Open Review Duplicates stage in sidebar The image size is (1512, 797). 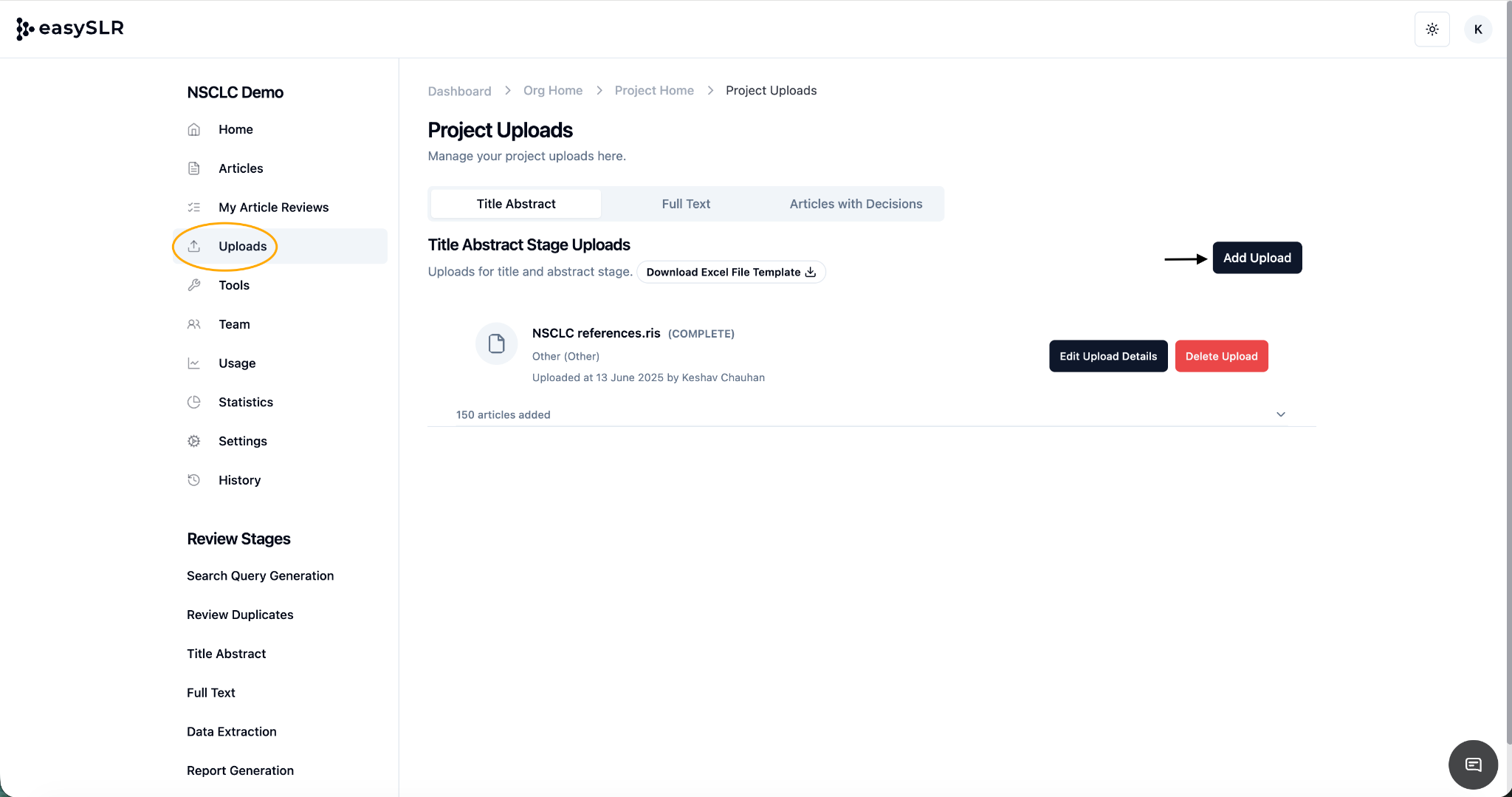click(x=240, y=615)
